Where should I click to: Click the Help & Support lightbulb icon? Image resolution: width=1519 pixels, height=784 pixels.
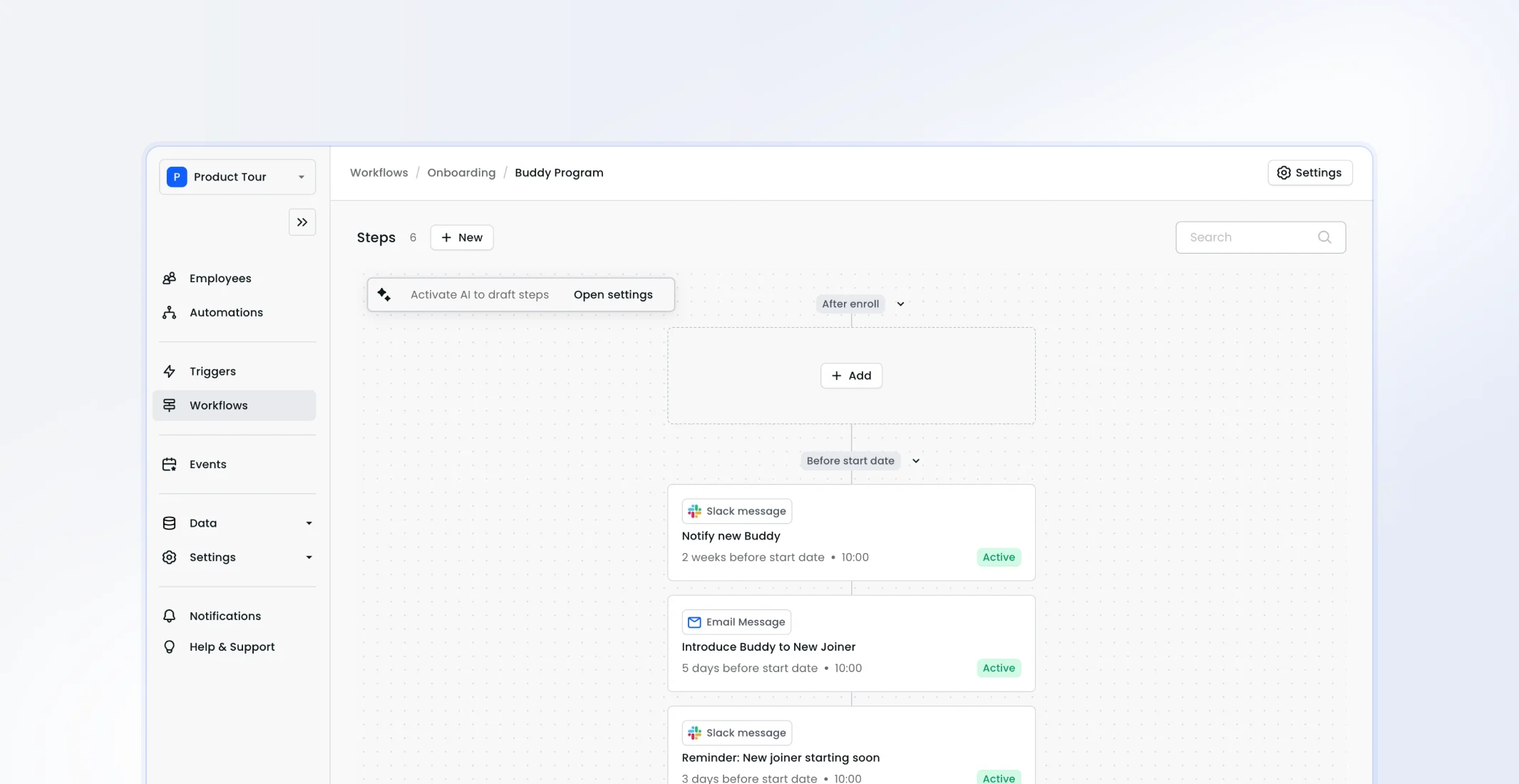coord(169,647)
